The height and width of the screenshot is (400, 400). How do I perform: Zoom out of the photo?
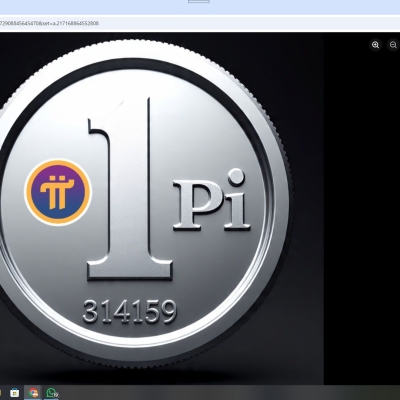pos(393,45)
